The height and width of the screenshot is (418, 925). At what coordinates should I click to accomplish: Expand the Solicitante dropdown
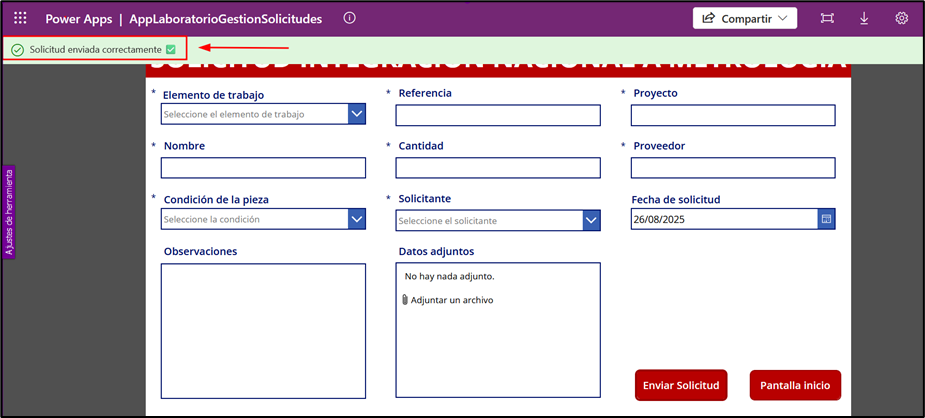[591, 220]
